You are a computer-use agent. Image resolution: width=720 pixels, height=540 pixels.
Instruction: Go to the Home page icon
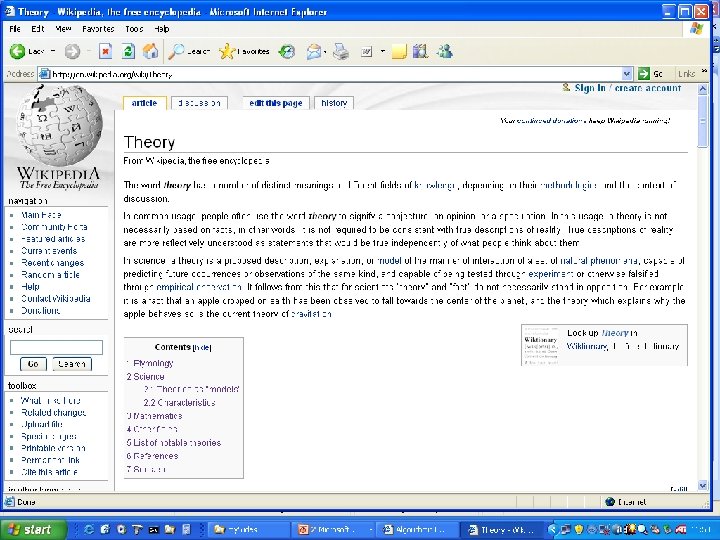click(x=150, y=51)
